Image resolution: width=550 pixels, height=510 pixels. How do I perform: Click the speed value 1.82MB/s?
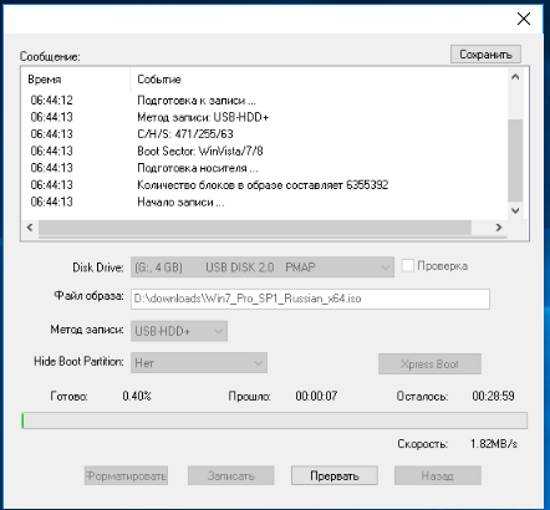494,444
